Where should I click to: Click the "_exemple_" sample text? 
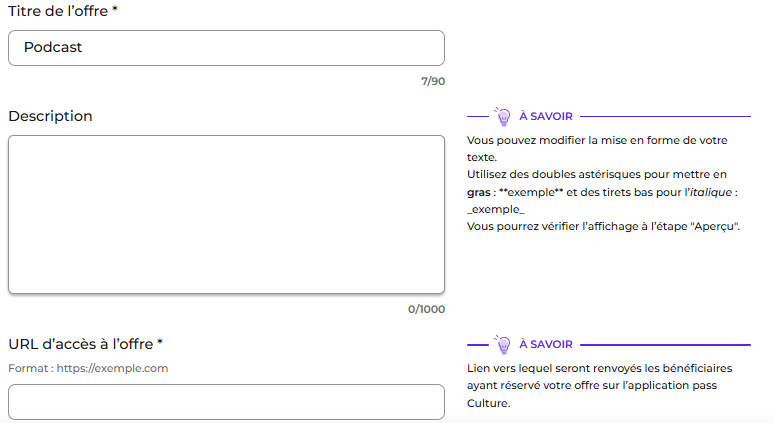pos(496,209)
